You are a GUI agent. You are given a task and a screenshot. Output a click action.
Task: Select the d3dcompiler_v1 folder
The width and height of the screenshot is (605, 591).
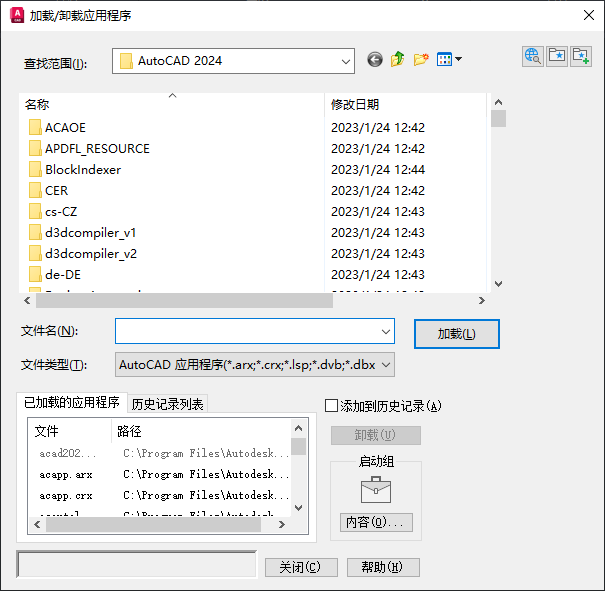coord(83,233)
